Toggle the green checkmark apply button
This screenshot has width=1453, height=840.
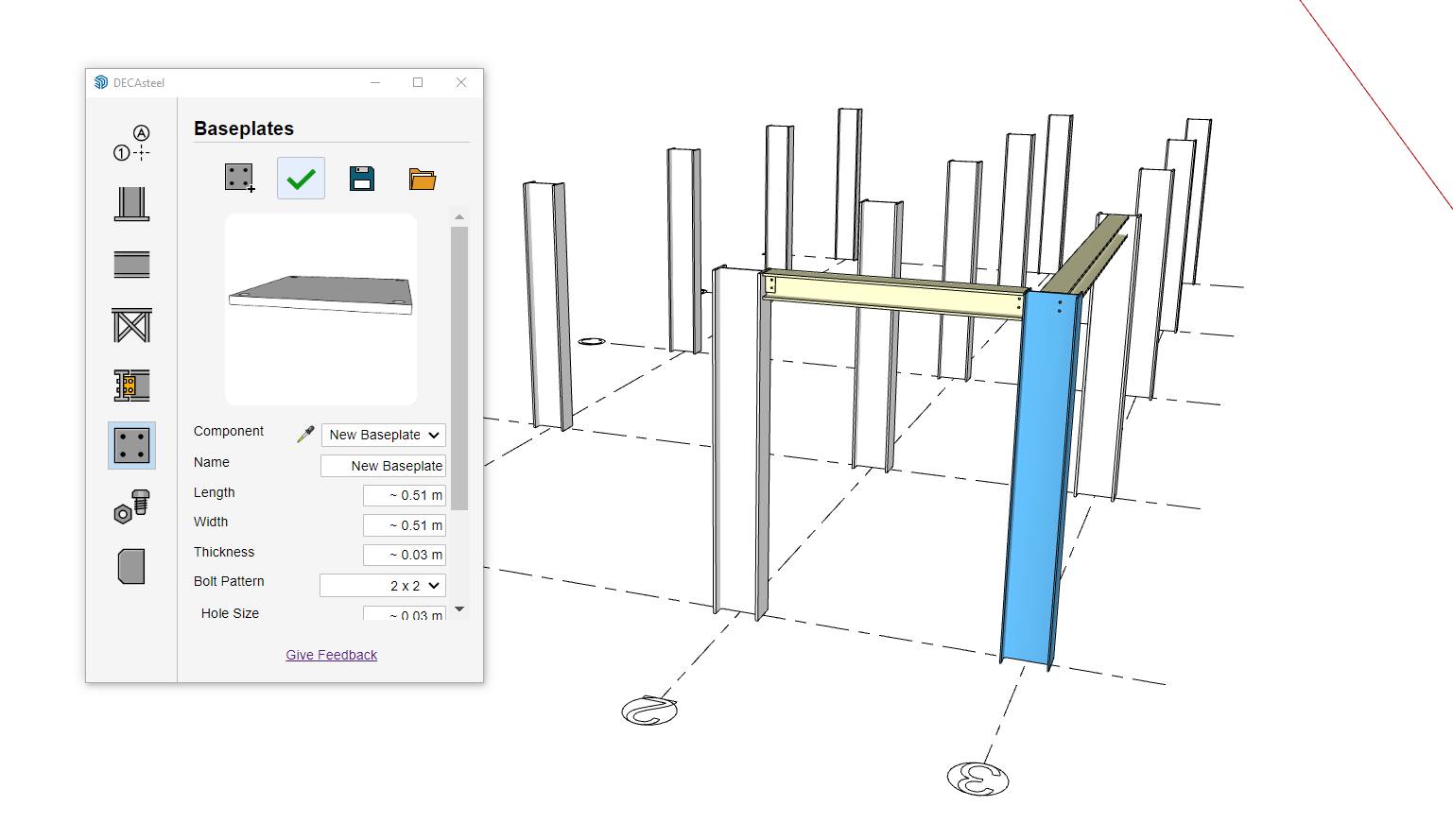(301, 178)
